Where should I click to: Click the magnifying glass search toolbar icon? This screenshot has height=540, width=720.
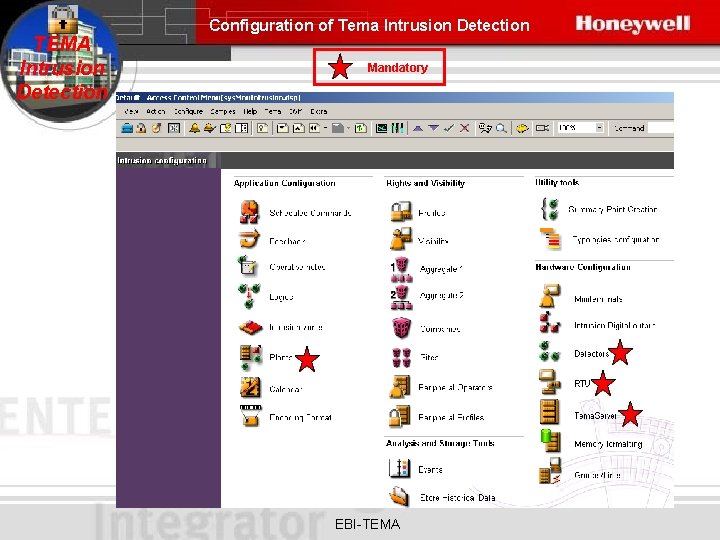501,128
